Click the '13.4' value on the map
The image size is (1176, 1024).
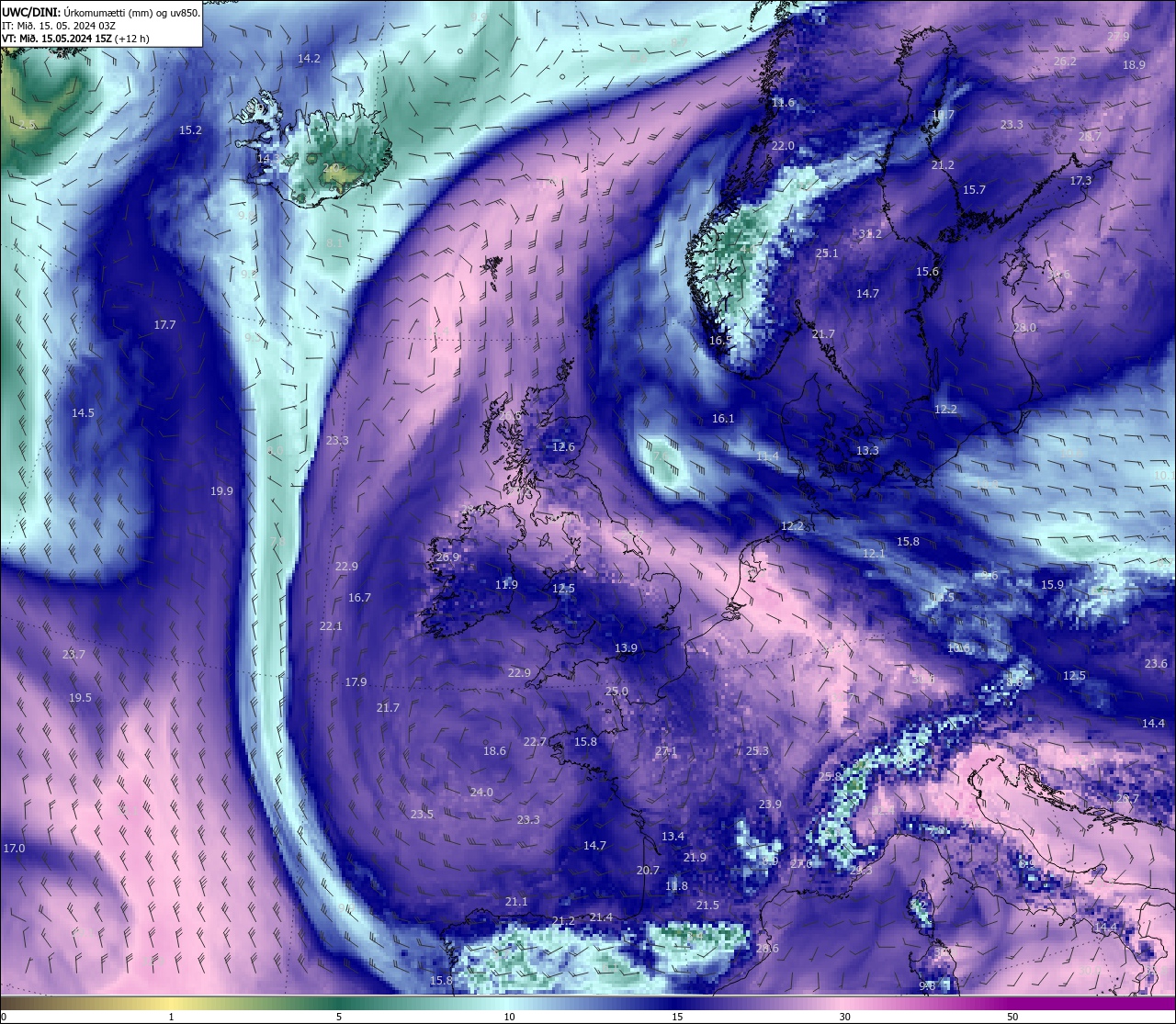673,837
